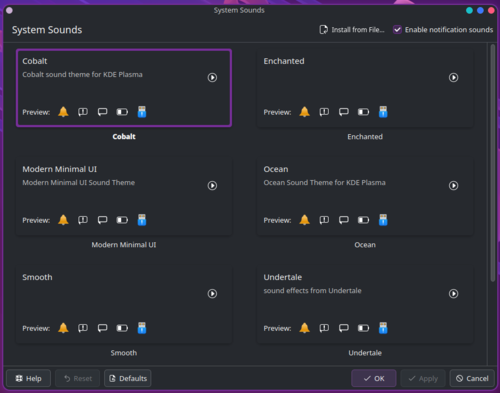Preview the Enchanted bell notification sound
Viewport: 500px width, 393px height.
(x=304, y=112)
